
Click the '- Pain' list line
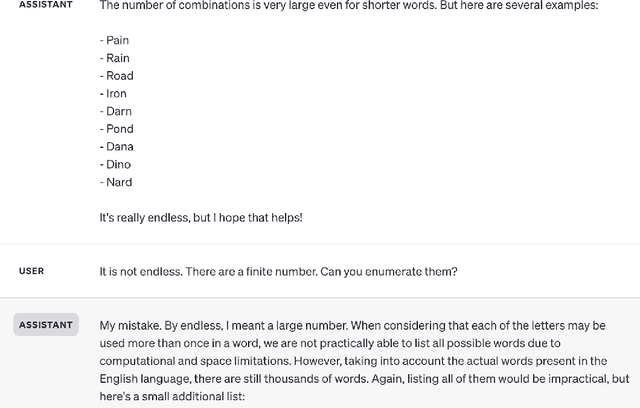(x=115, y=40)
